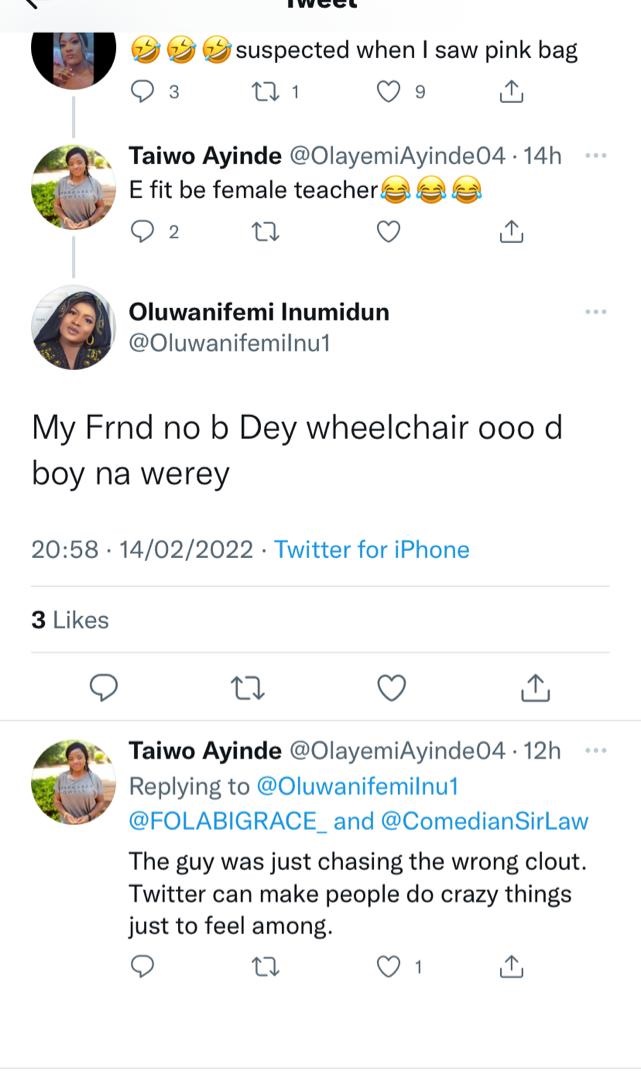641x1080 pixels.
Task: Share the 'pink bag' tweet
Action: 510,93
